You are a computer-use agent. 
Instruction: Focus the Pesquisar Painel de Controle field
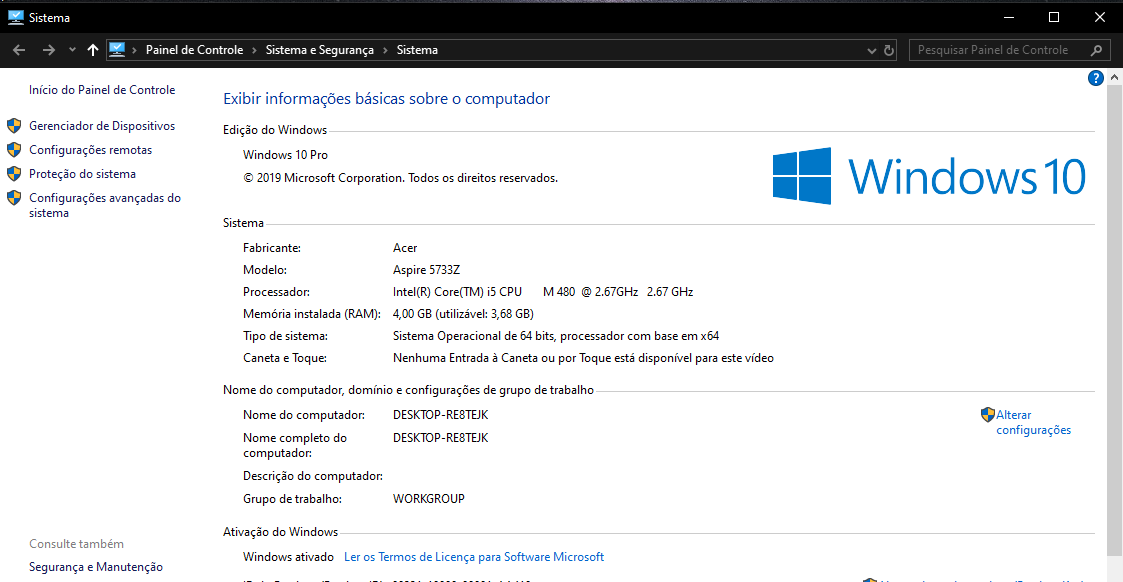1009,50
